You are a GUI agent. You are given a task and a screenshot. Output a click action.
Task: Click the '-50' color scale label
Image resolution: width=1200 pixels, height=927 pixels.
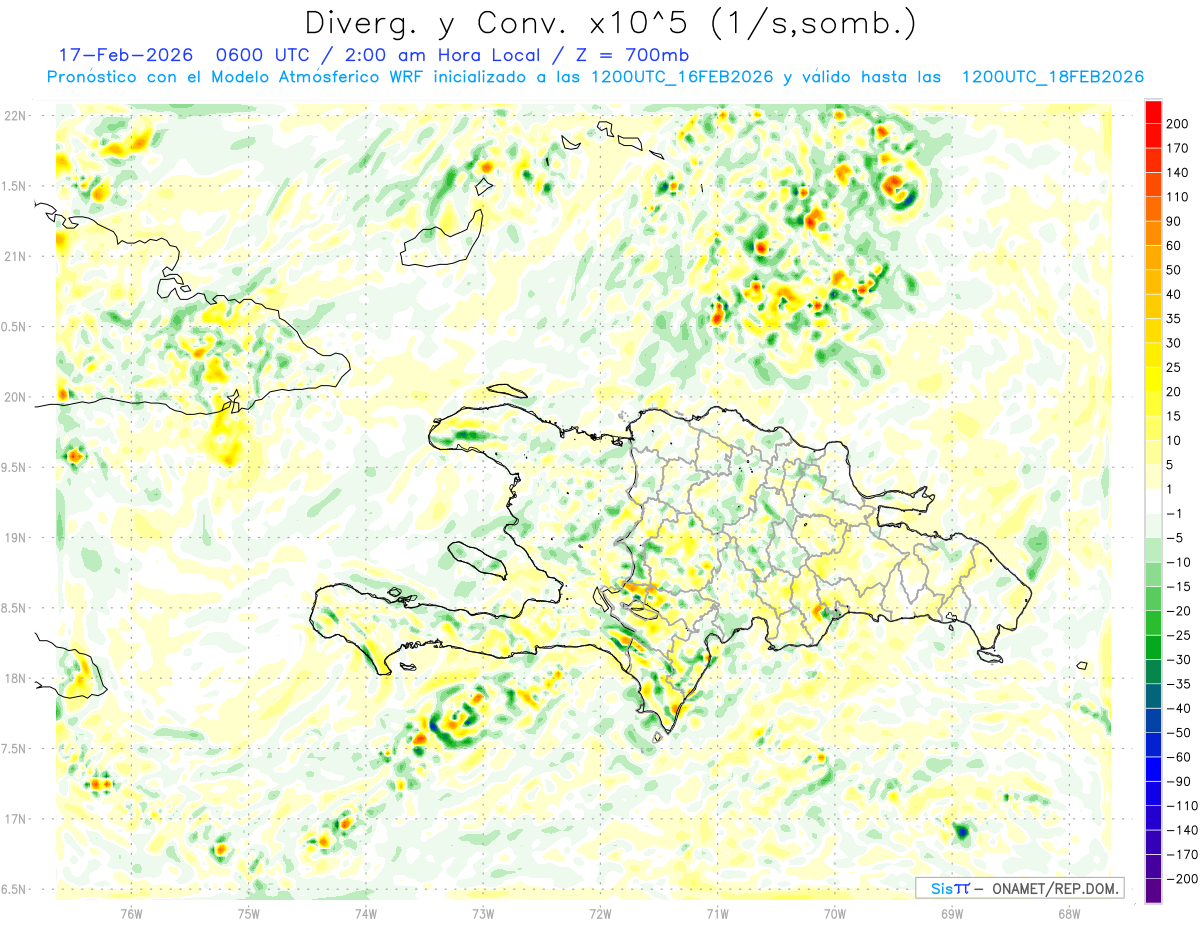tap(1180, 733)
